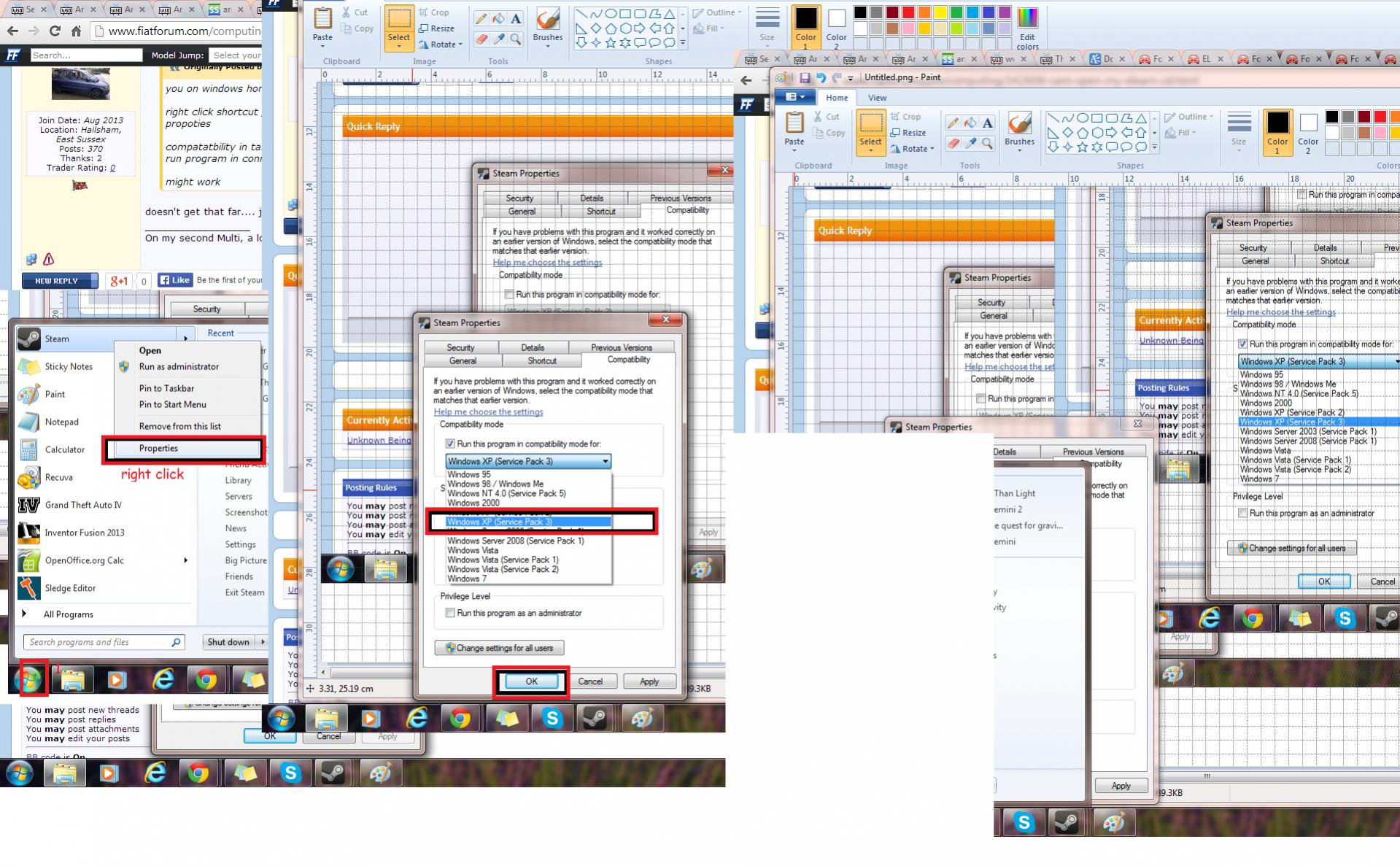Click the Save icon in the Untitled.png Paint title bar
This screenshot has height=866, width=1400.
click(x=805, y=77)
